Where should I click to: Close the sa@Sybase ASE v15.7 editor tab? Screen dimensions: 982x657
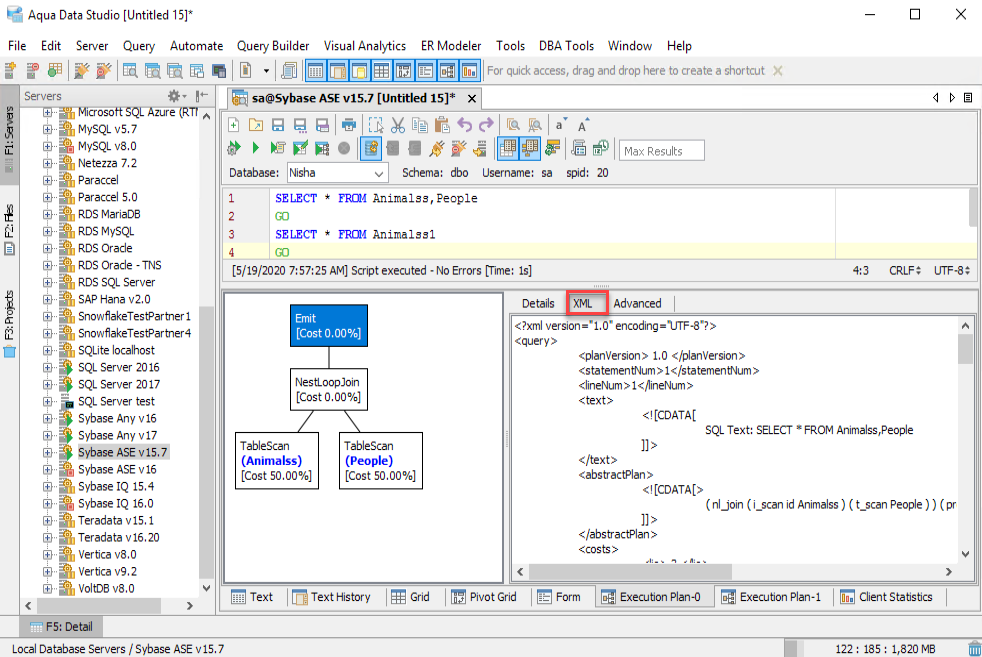(472, 98)
